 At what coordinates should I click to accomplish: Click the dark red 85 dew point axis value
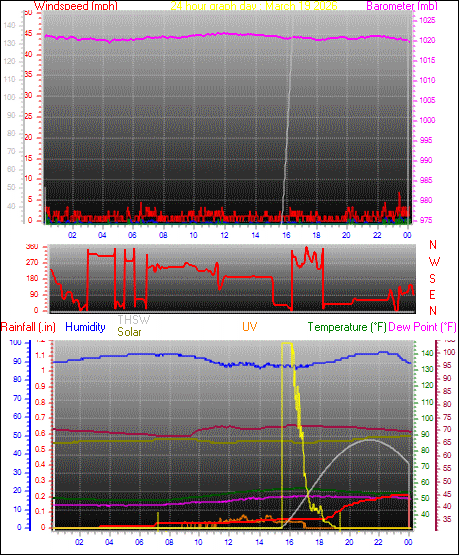click(x=447, y=391)
